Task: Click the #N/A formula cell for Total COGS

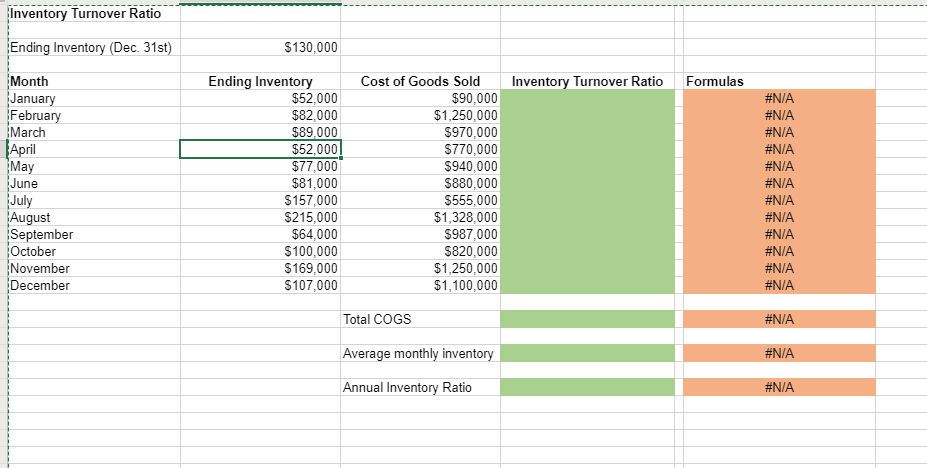Action: pos(779,320)
